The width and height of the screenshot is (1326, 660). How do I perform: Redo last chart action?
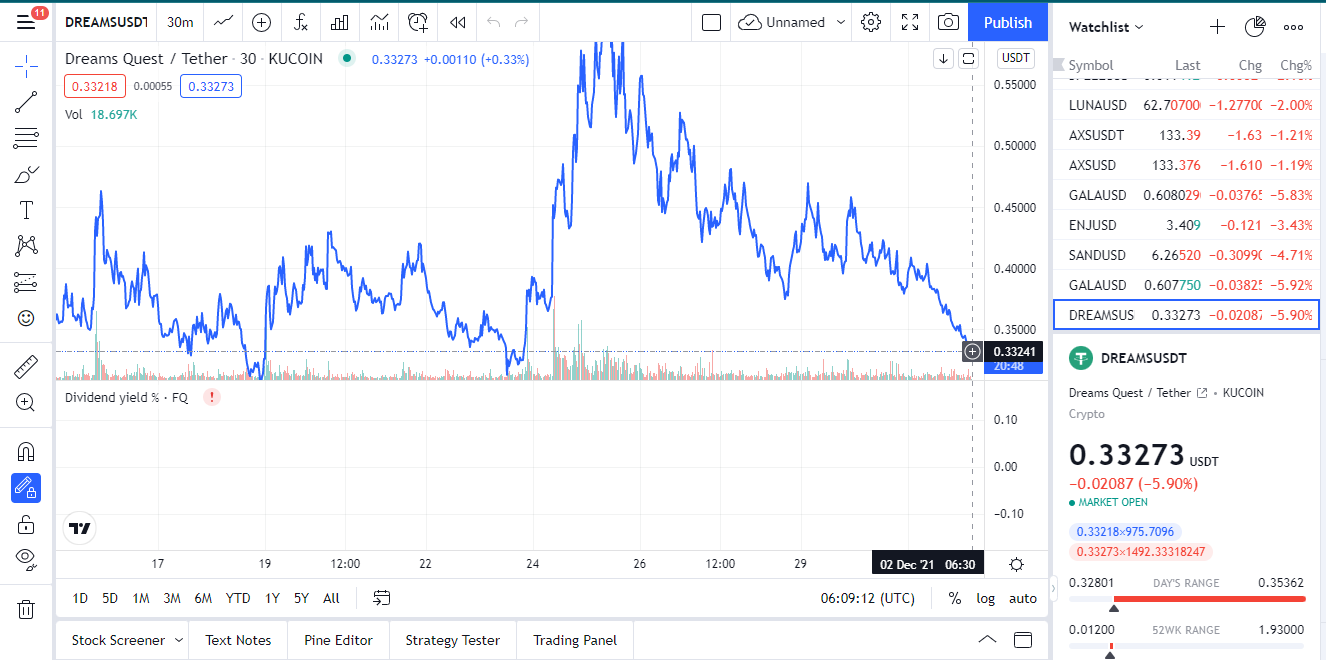click(521, 22)
